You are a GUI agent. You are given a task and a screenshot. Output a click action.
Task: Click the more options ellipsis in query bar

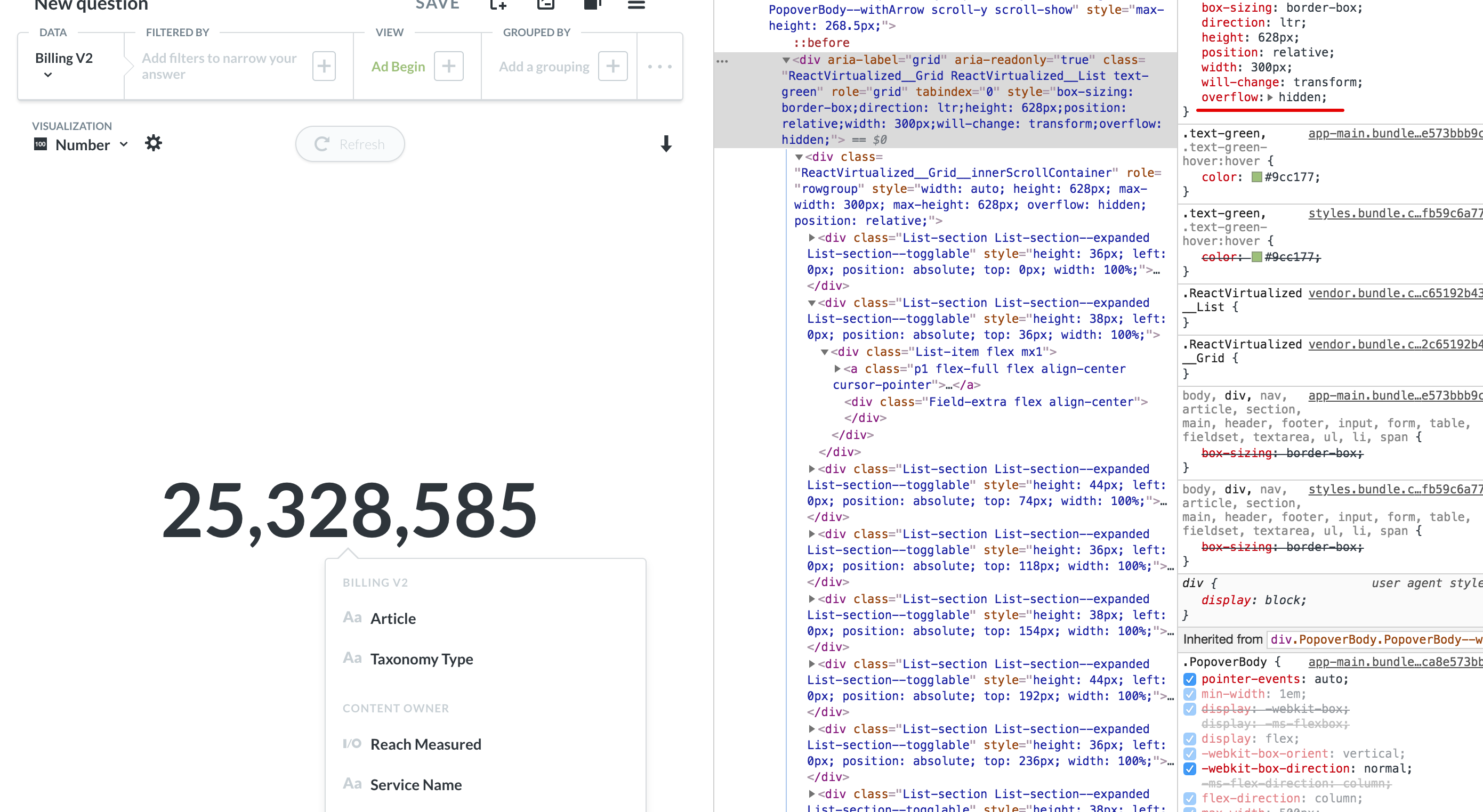tap(659, 67)
